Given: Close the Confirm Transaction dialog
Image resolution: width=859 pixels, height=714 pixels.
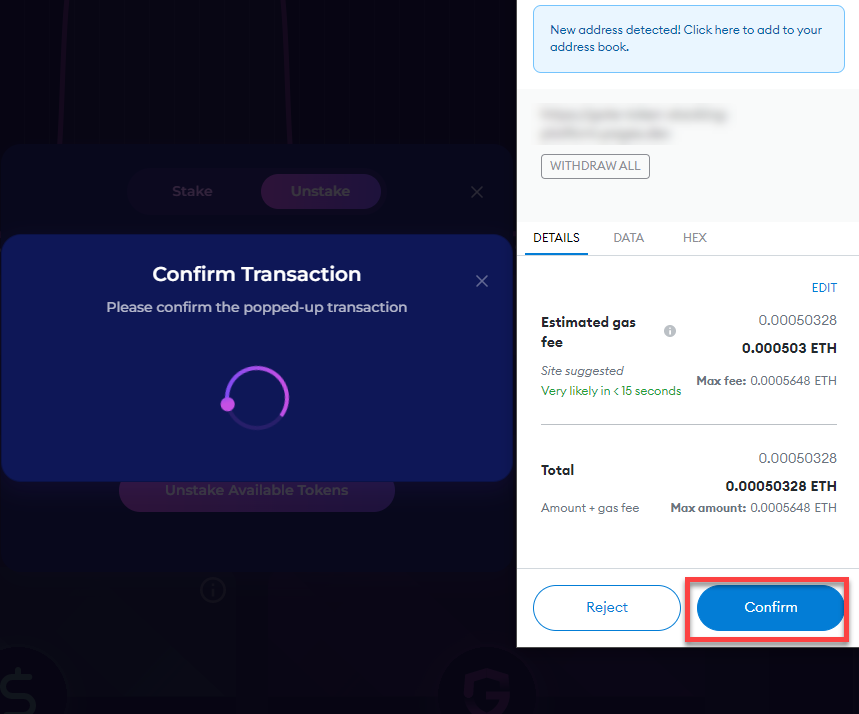Looking at the screenshot, I should pyautogui.click(x=482, y=281).
